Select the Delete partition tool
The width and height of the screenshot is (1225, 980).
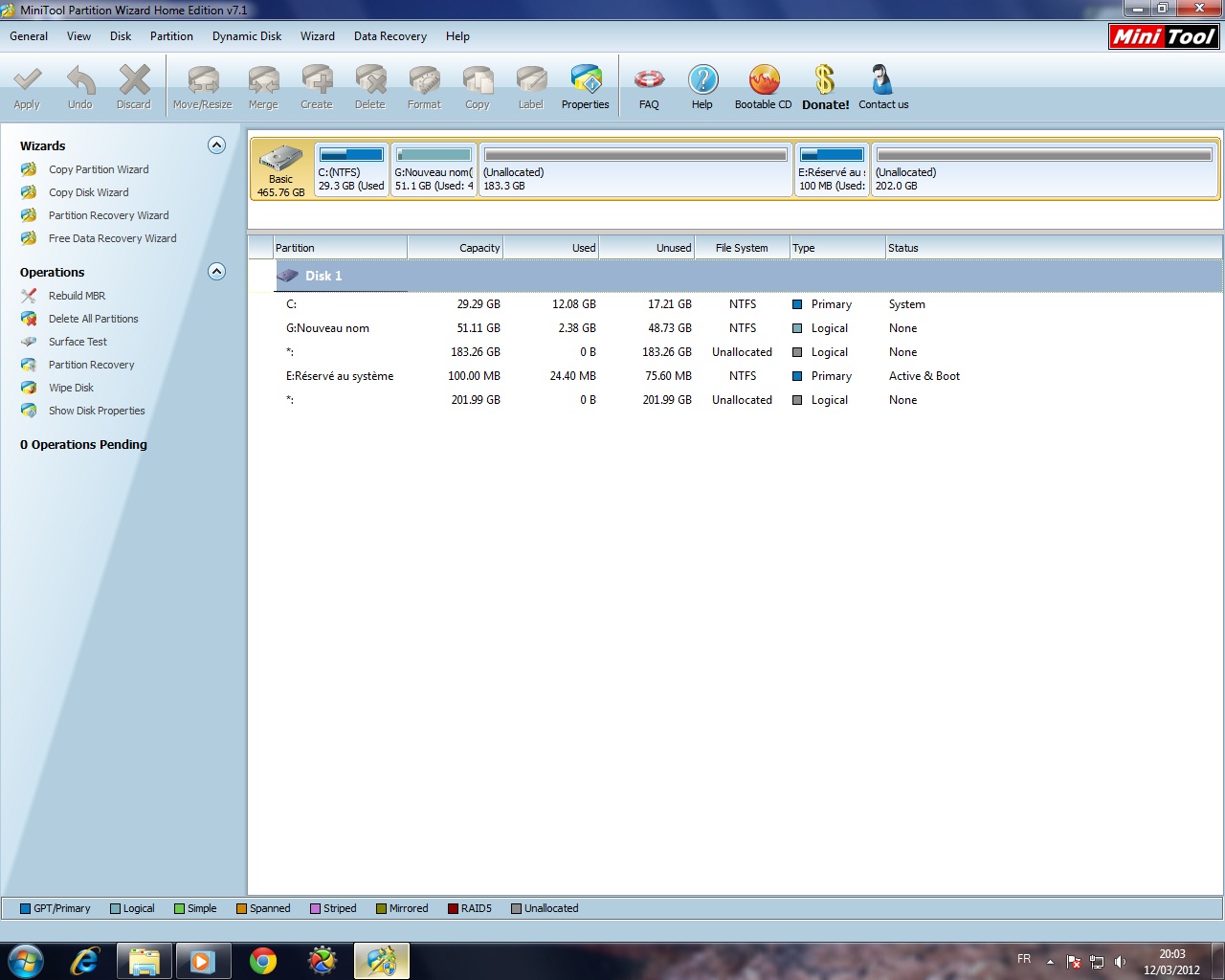pos(370,87)
